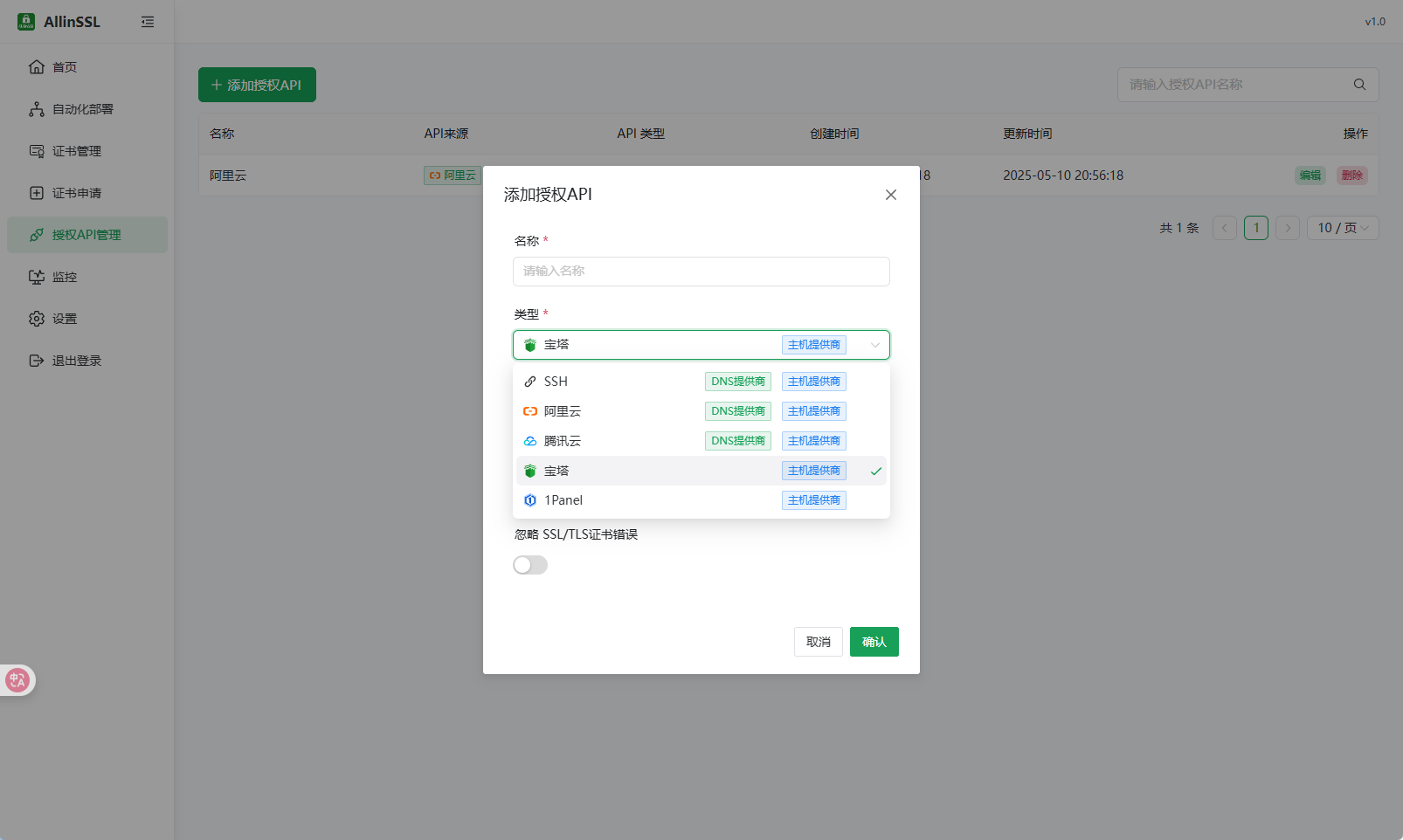Click the 取消 button
Image resolution: width=1403 pixels, height=840 pixels.
[x=819, y=642]
